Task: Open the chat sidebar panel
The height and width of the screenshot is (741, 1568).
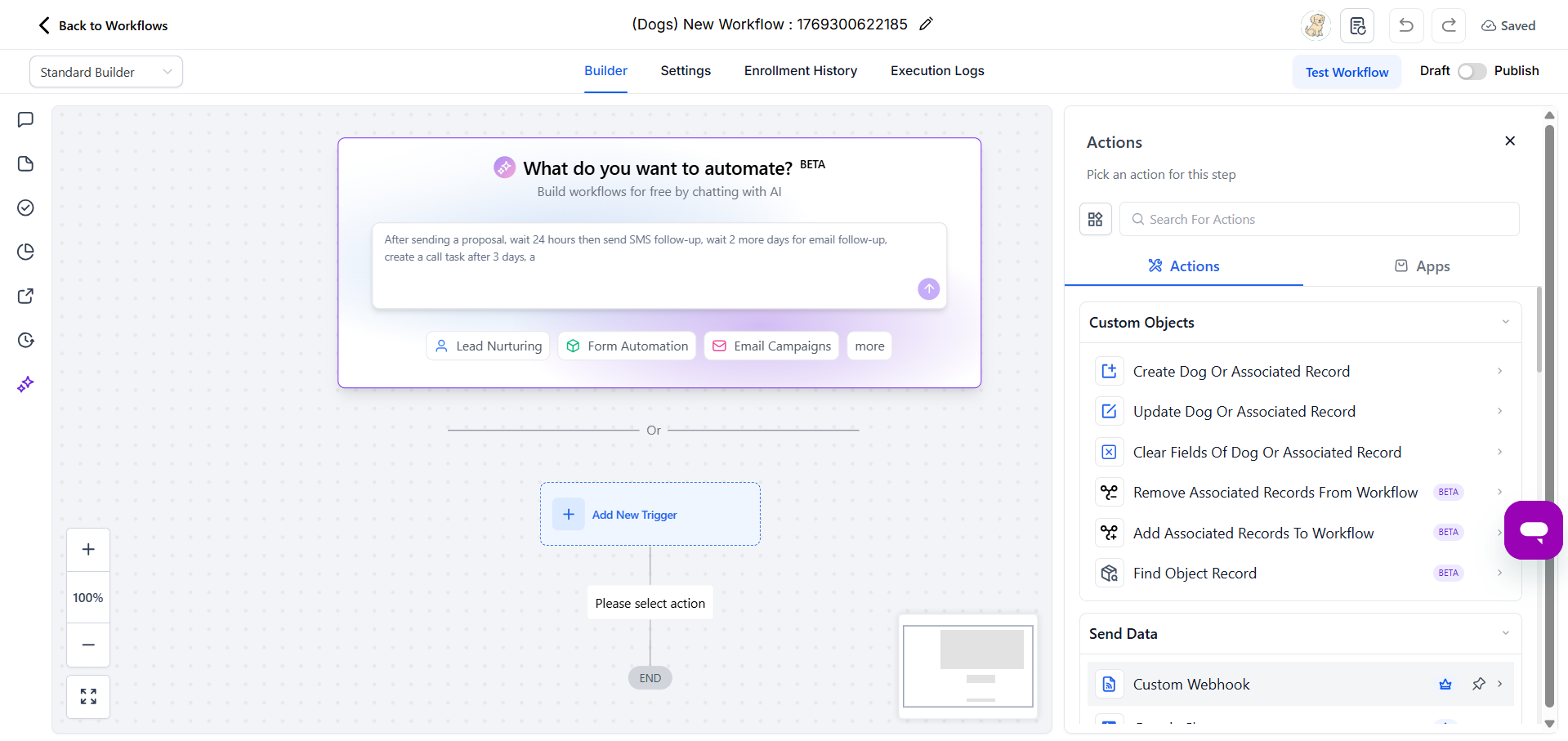Action: click(25, 119)
